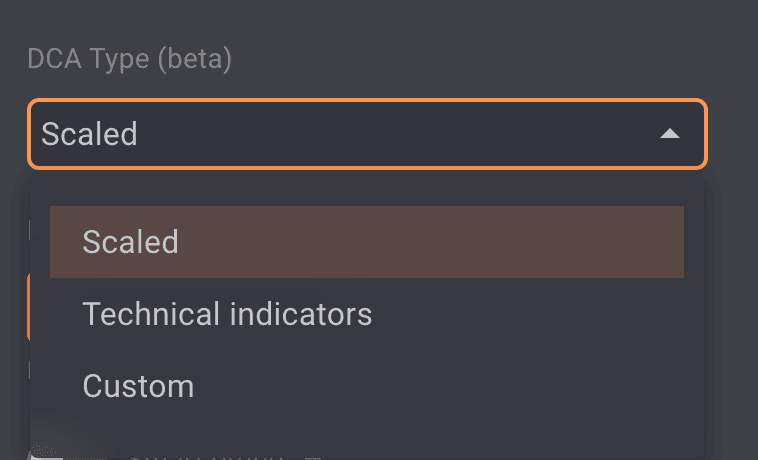Click the DCA Type (beta) label
758x460 pixels.
tap(129, 60)
